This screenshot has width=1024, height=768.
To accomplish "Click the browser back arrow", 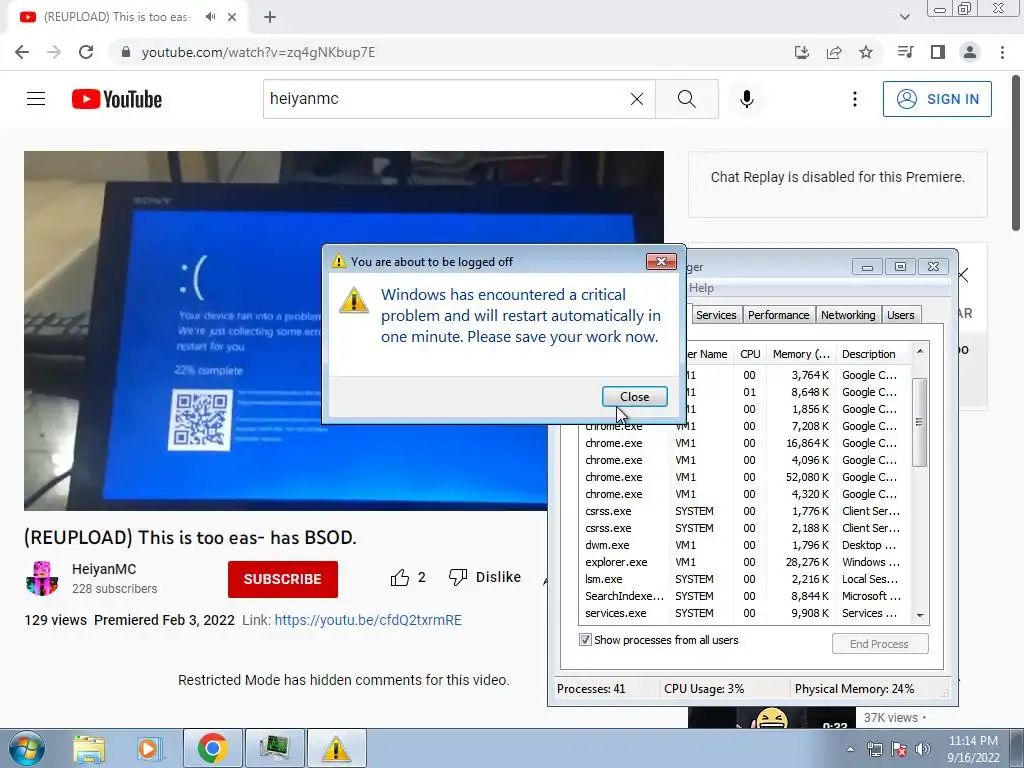I will pos(22,52).
